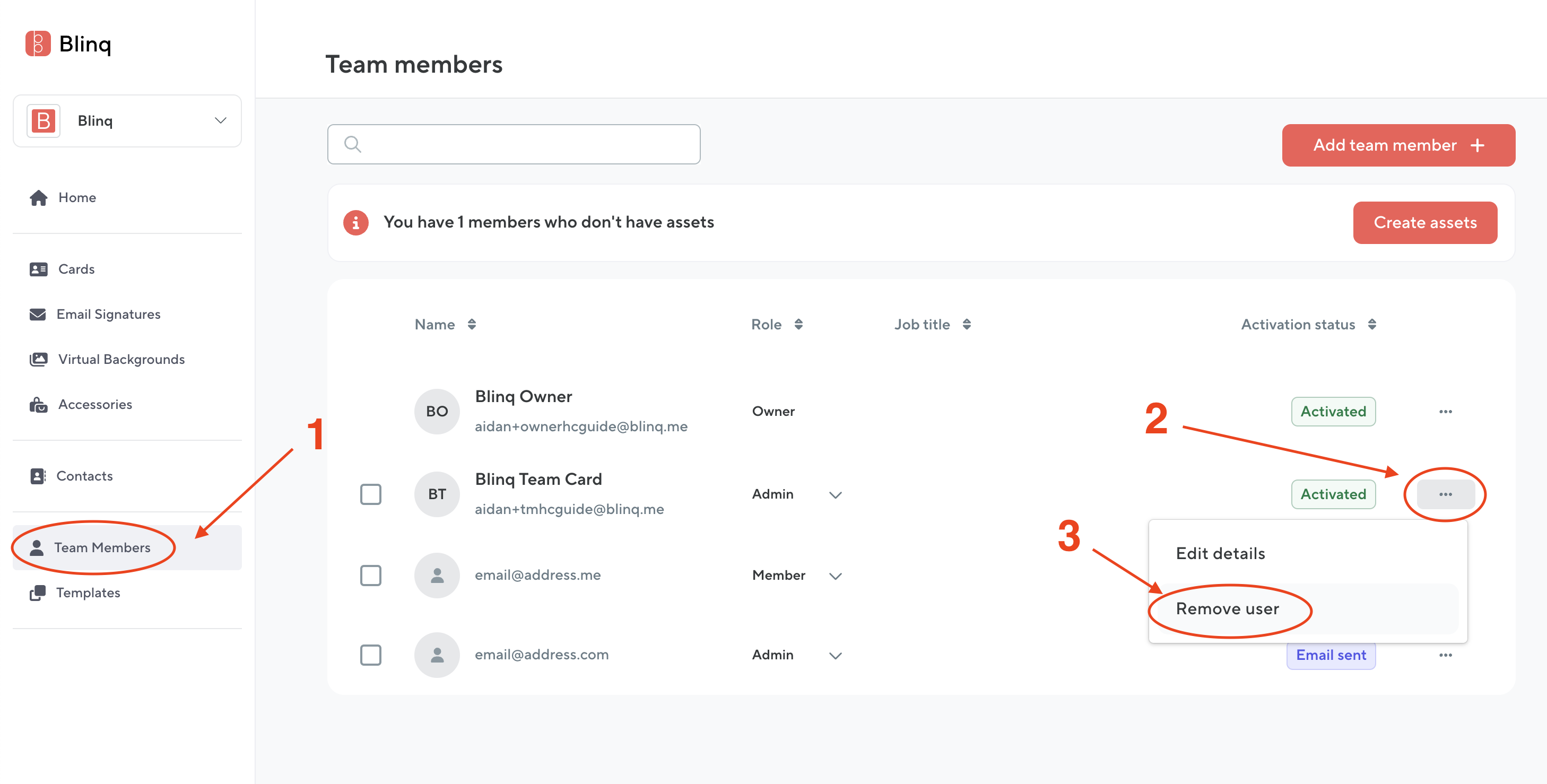
Task: Click email@address.com text
Action: 542,655
